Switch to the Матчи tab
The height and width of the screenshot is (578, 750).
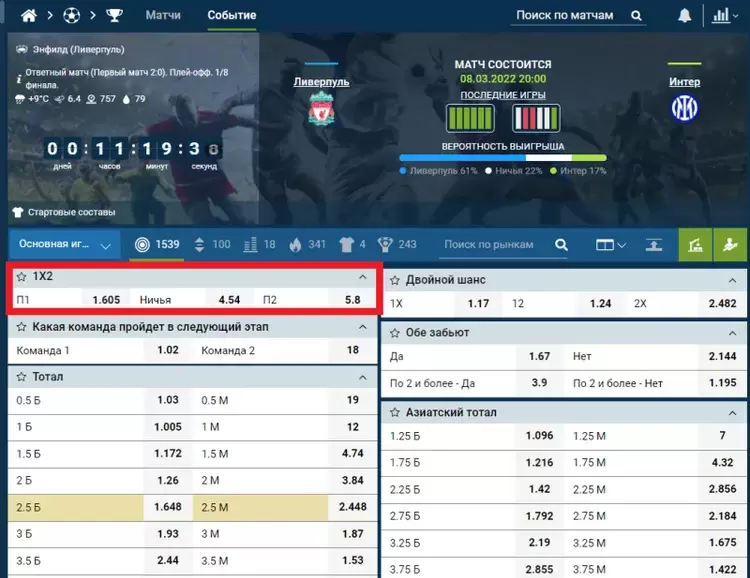coord(163,15)
